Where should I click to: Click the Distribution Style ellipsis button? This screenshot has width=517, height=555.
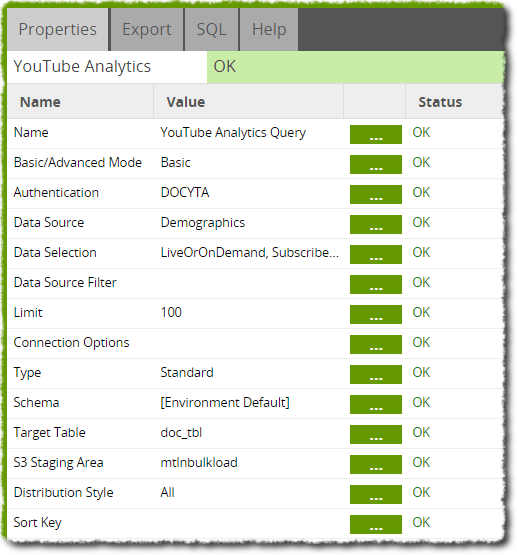pos(376,494)
